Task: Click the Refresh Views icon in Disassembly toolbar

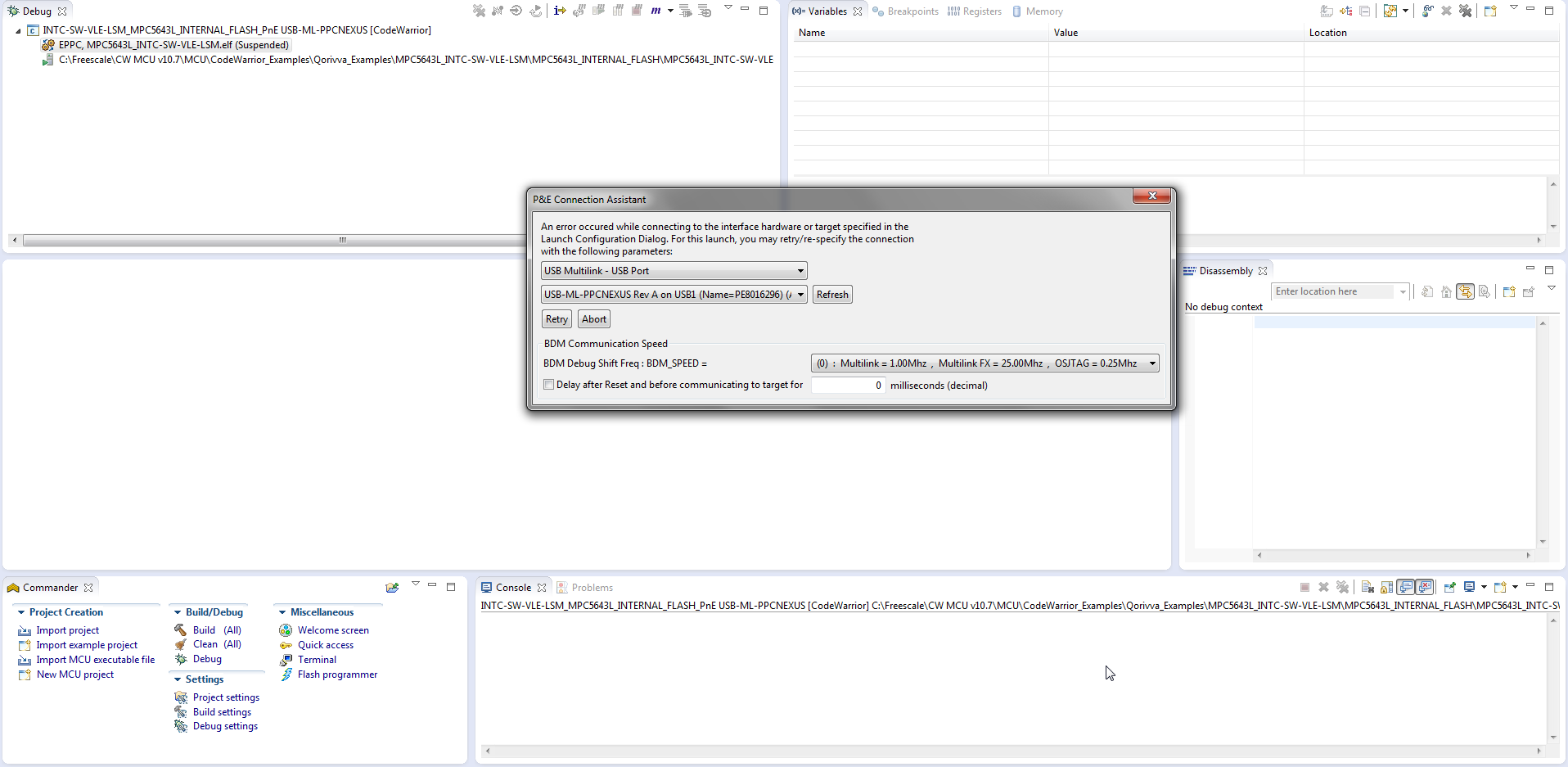Action: pos(1427,291)
